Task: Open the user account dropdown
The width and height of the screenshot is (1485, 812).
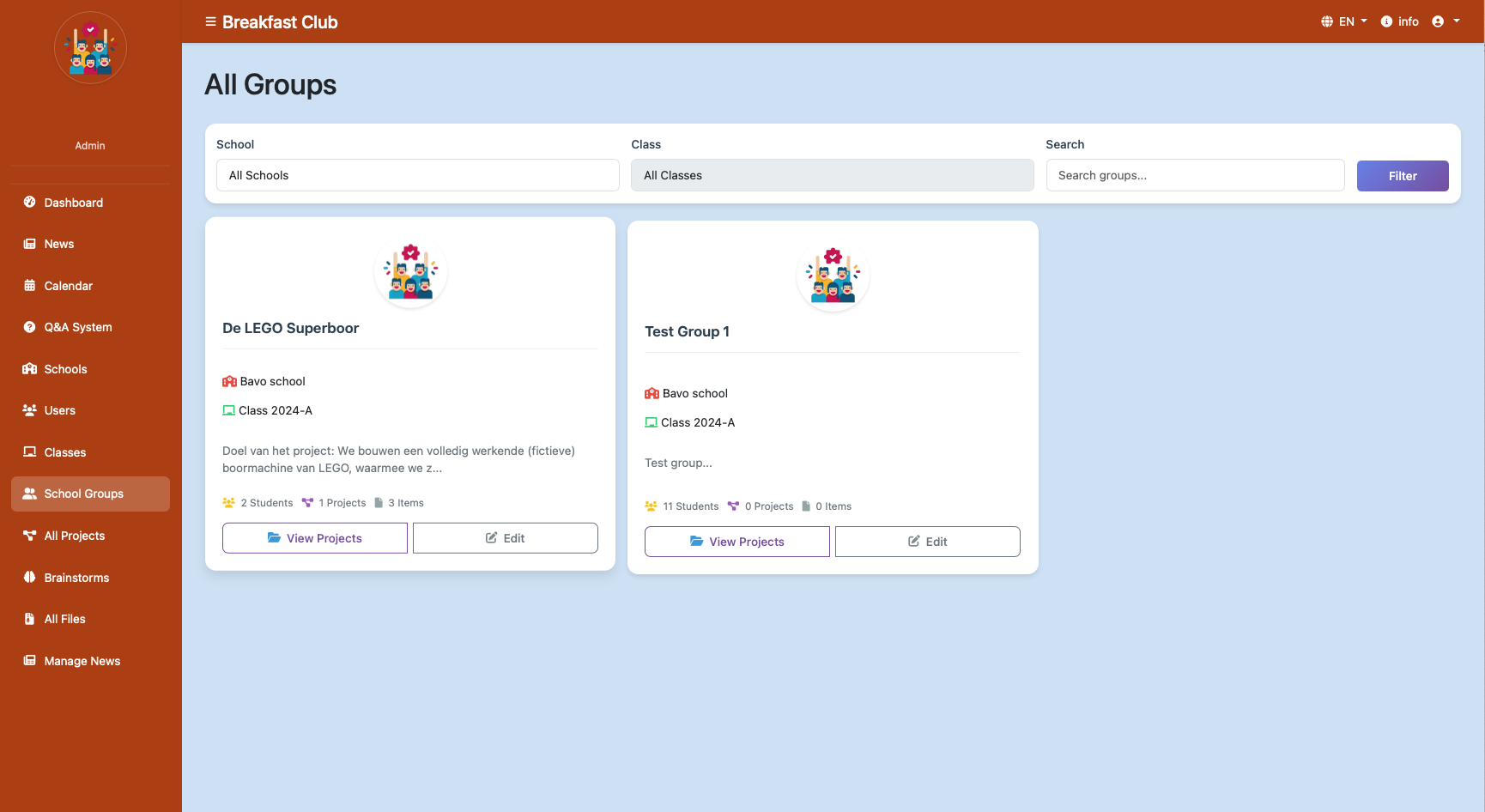Action: [1446, 21]
